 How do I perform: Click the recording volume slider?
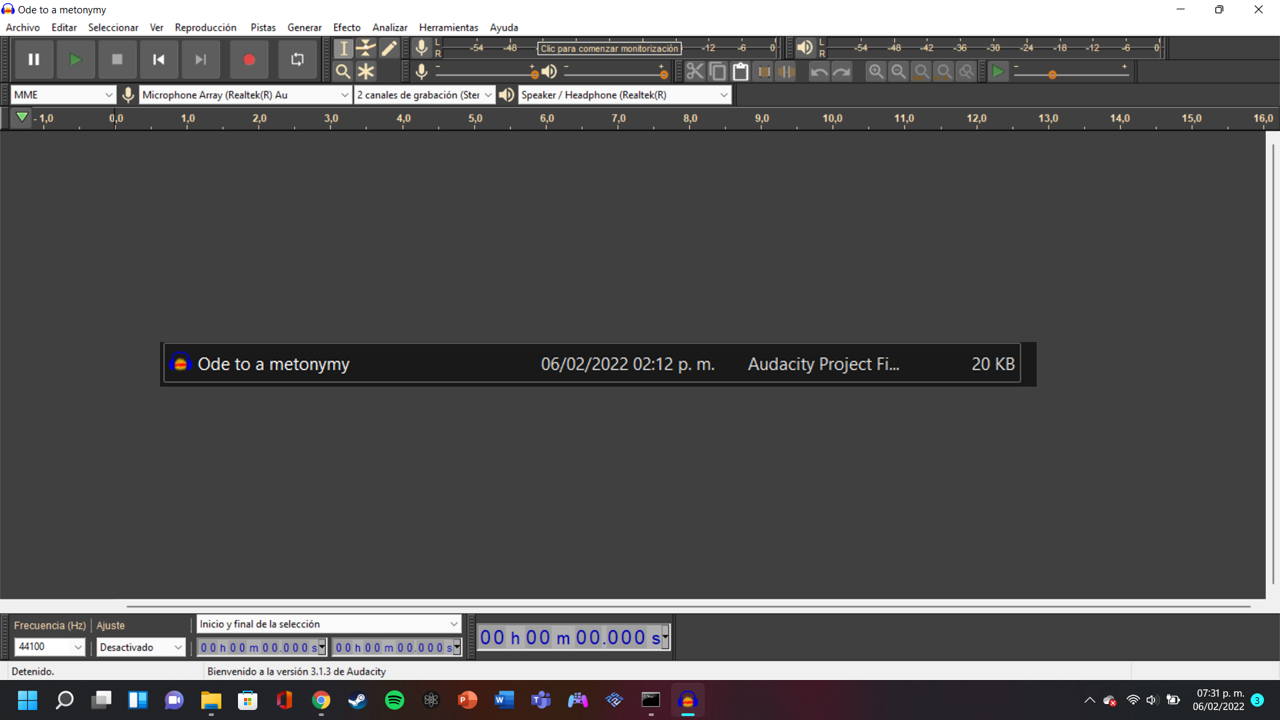pyautogui.click(x=486, y=71)
